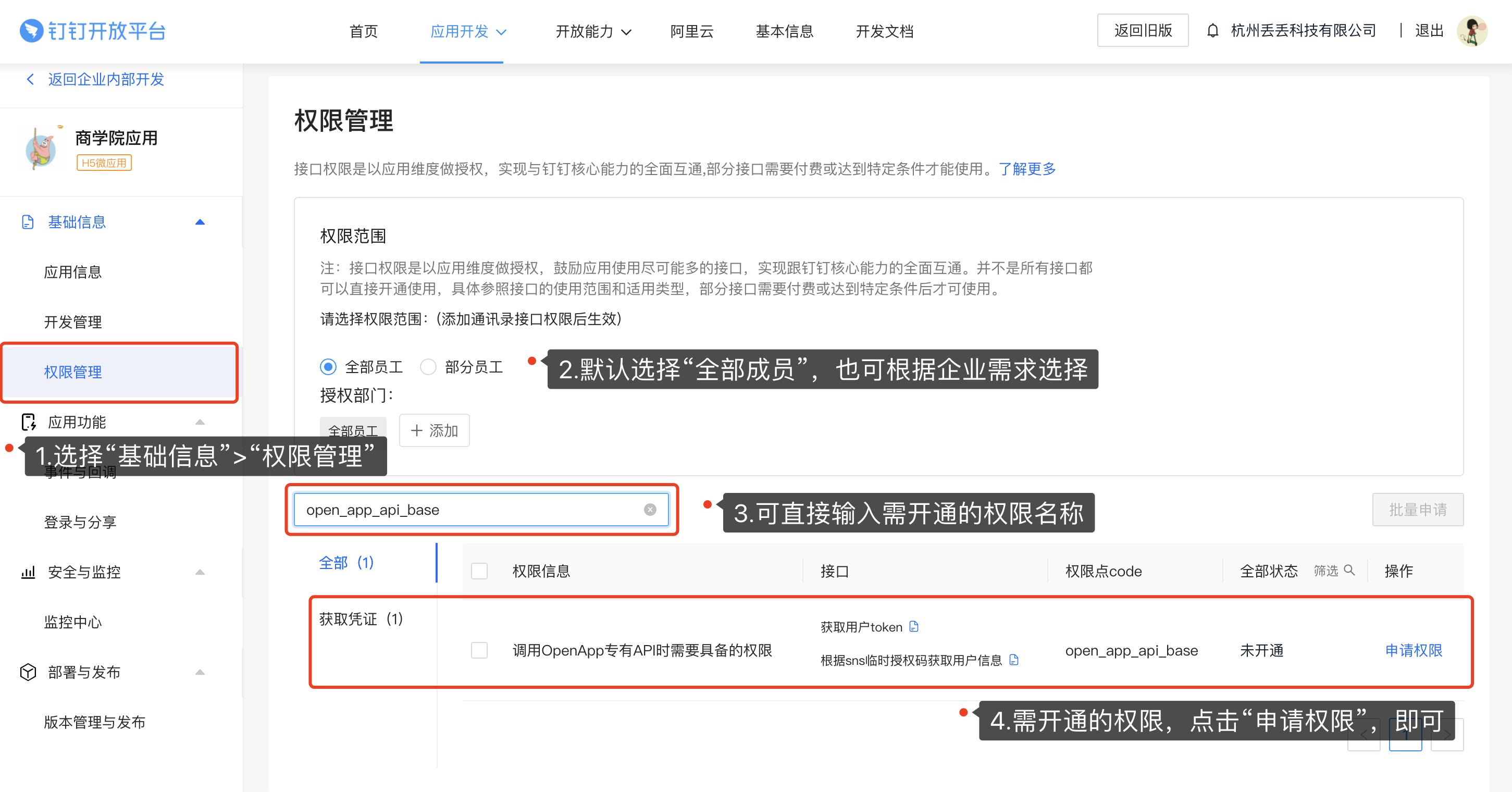The height and width of the screenshot is (792, 1512).
Task: Click the 应用功能 sidebar icon
Action: (28, 422)
